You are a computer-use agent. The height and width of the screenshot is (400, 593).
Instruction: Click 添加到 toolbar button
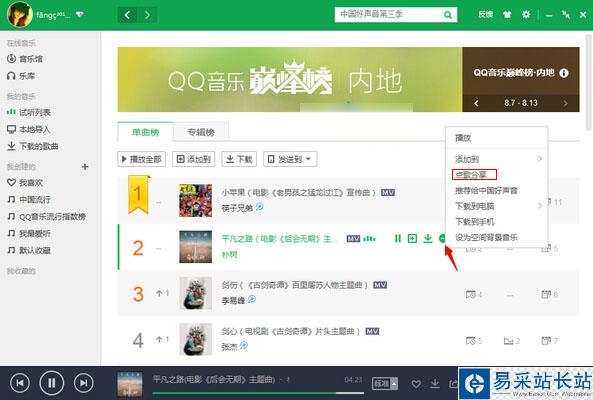click(194, 159)
